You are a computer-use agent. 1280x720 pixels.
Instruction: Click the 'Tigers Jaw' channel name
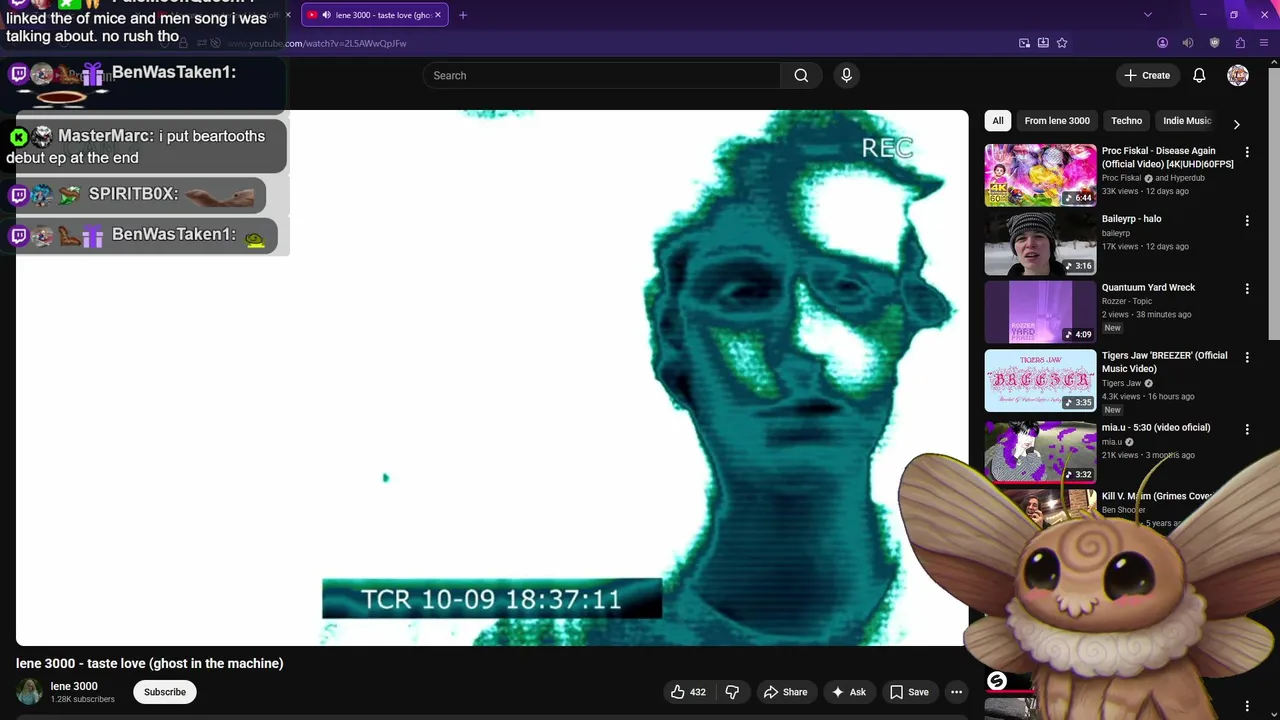1121,383
